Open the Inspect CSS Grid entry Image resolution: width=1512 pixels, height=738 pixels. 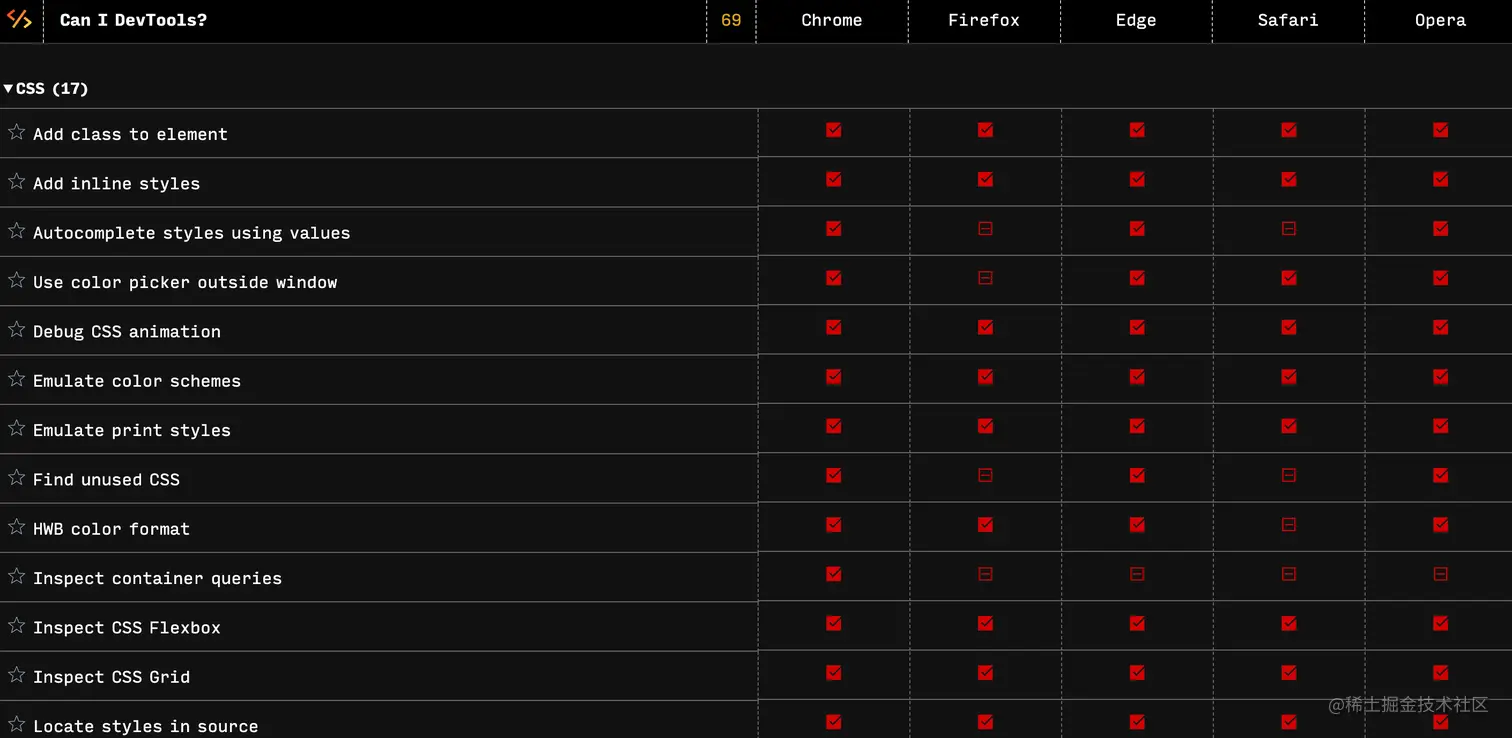111,677
